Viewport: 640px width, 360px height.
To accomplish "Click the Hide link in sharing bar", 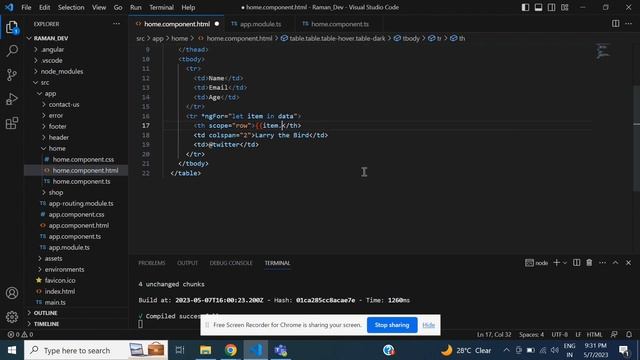I will tap(429, 325).
